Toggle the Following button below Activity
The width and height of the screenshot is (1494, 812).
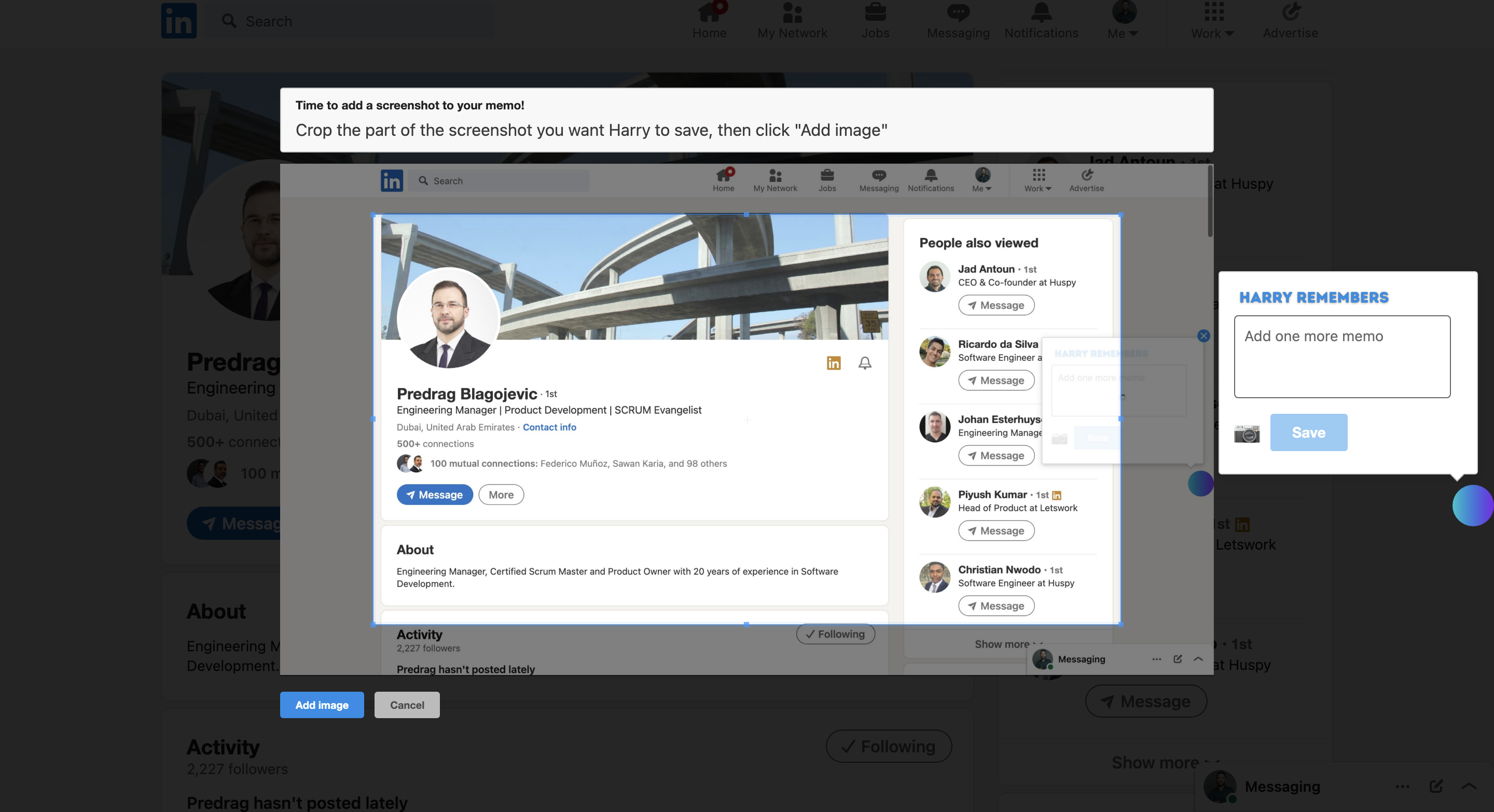835,634
